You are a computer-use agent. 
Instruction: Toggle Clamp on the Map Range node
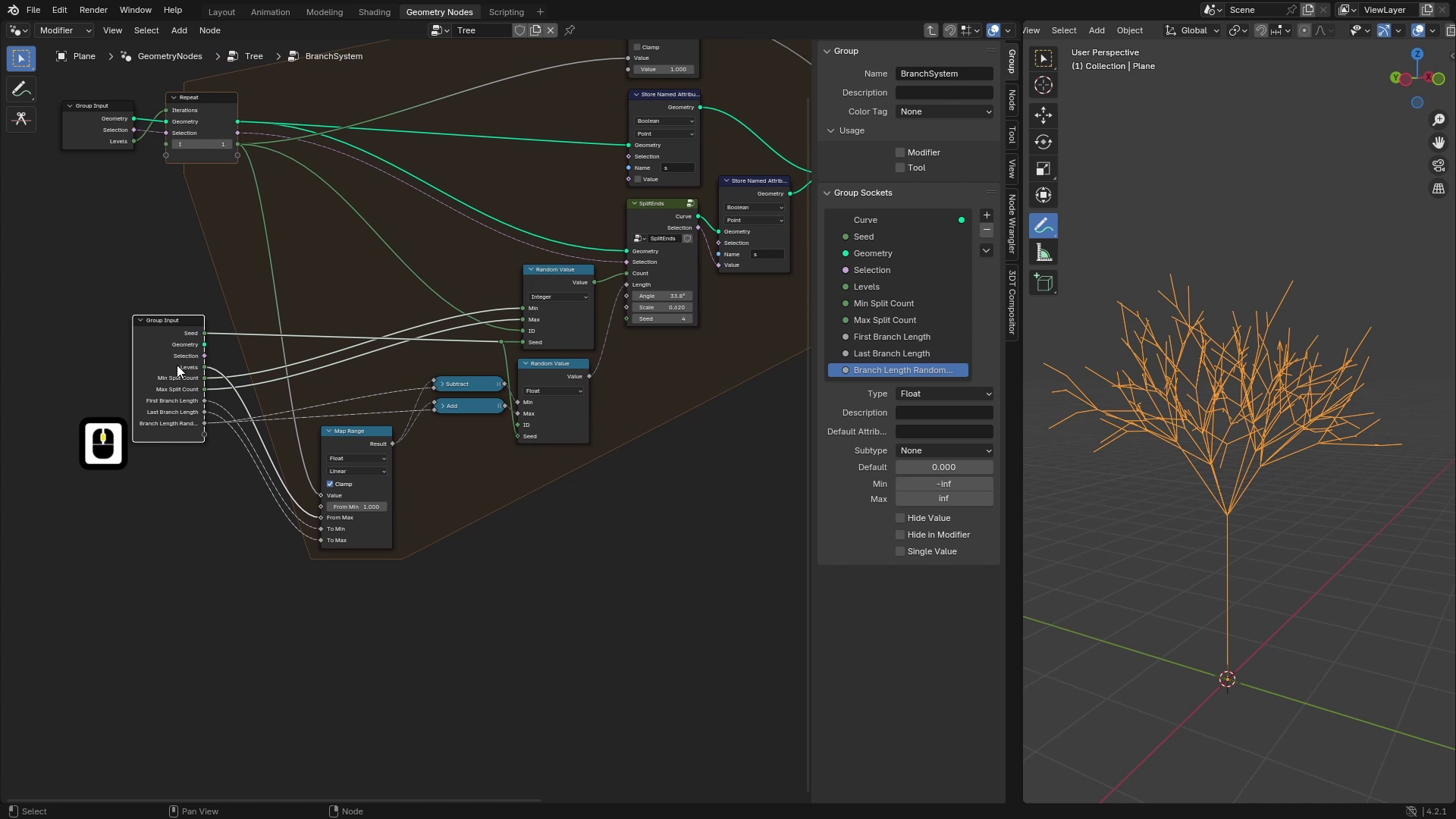(x=330, y=483)
